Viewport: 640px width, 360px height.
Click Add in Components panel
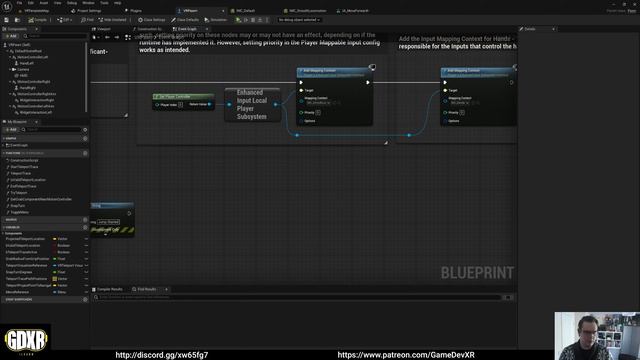(x=11, y=36)
